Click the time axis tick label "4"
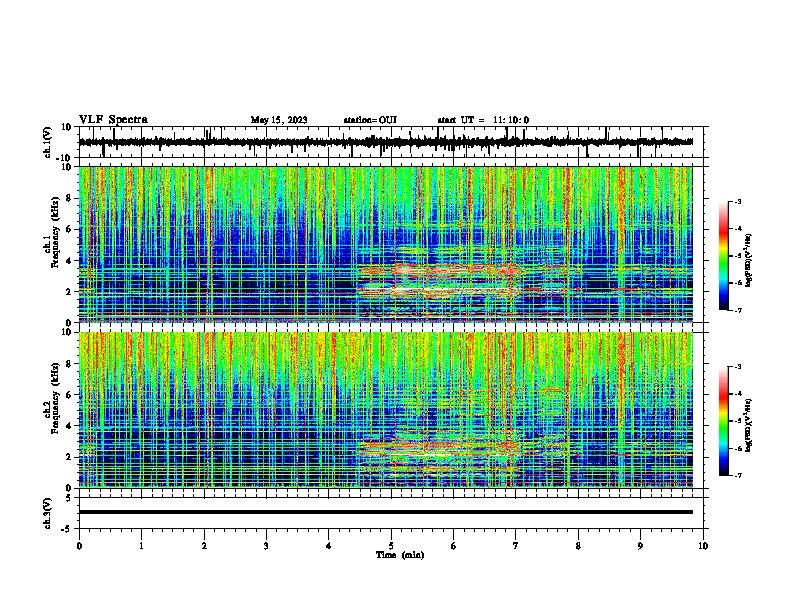 [x=329, y=546]
